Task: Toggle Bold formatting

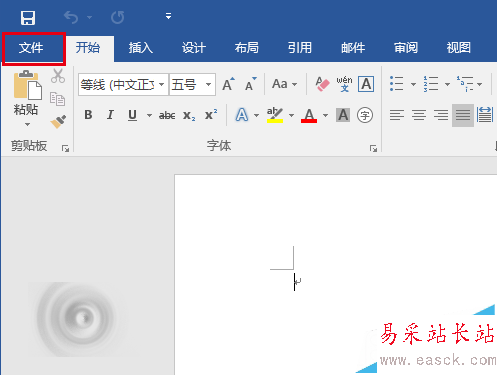Action: click(88, 115)
